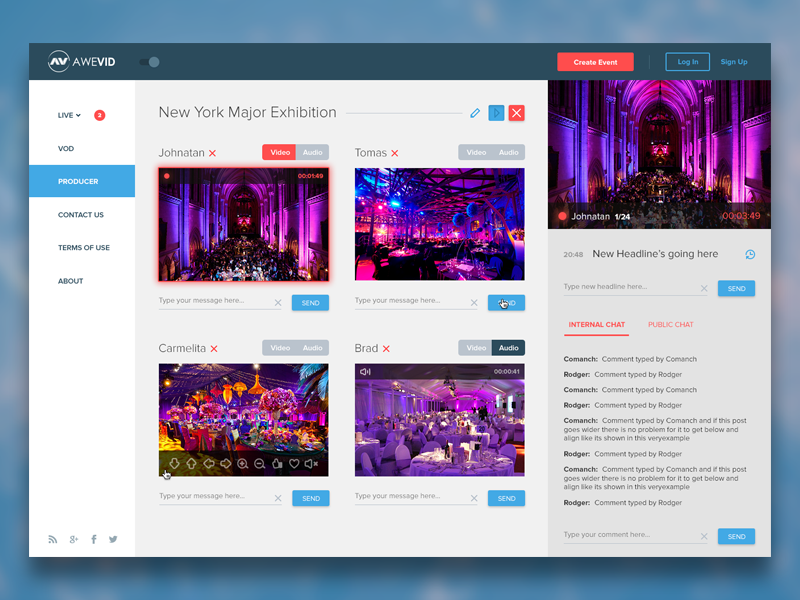Pan Carmelita's camera left with the arrow icon
The width and height of the screenshot is (800, 600).
tap(209, 462)
